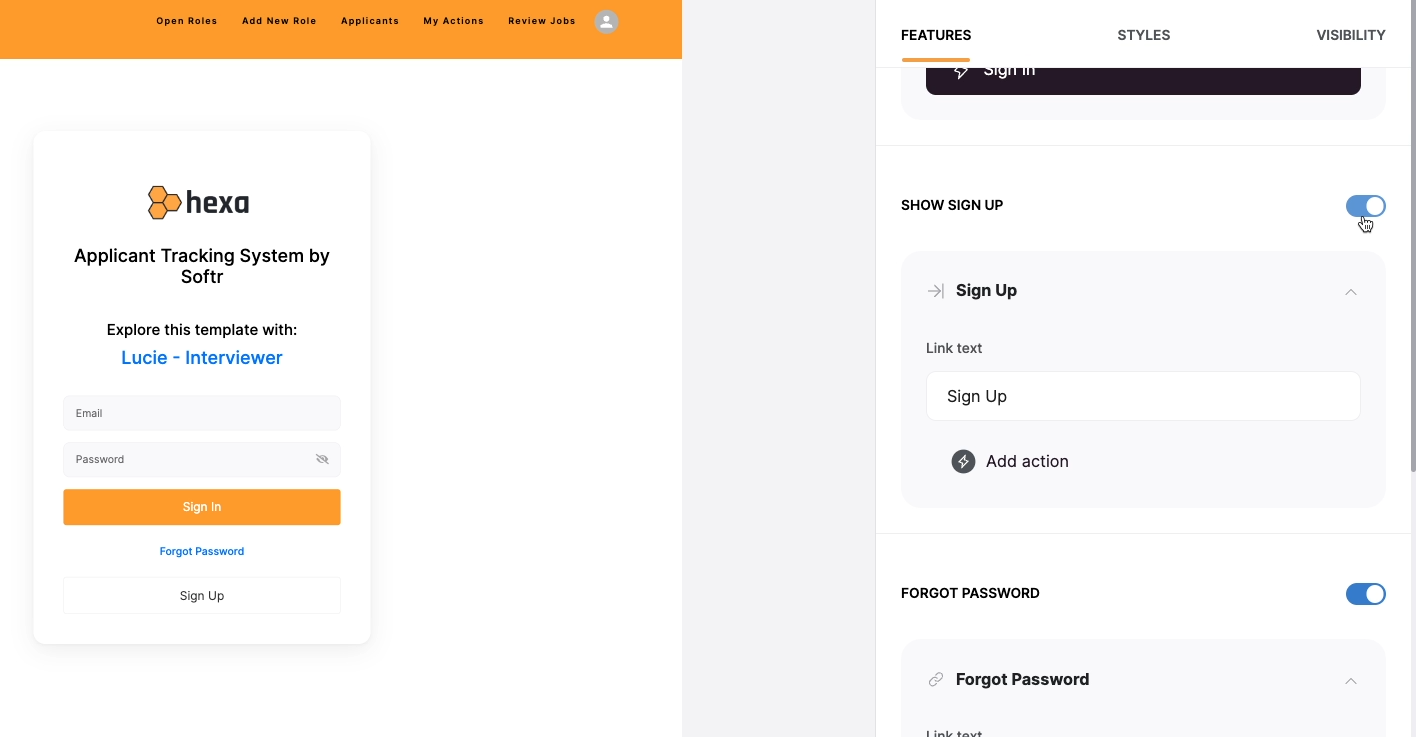Click the Sign Up arrow icon in panel
Viewport: 1416px width, 737px height.
click(x=936, y=291)
